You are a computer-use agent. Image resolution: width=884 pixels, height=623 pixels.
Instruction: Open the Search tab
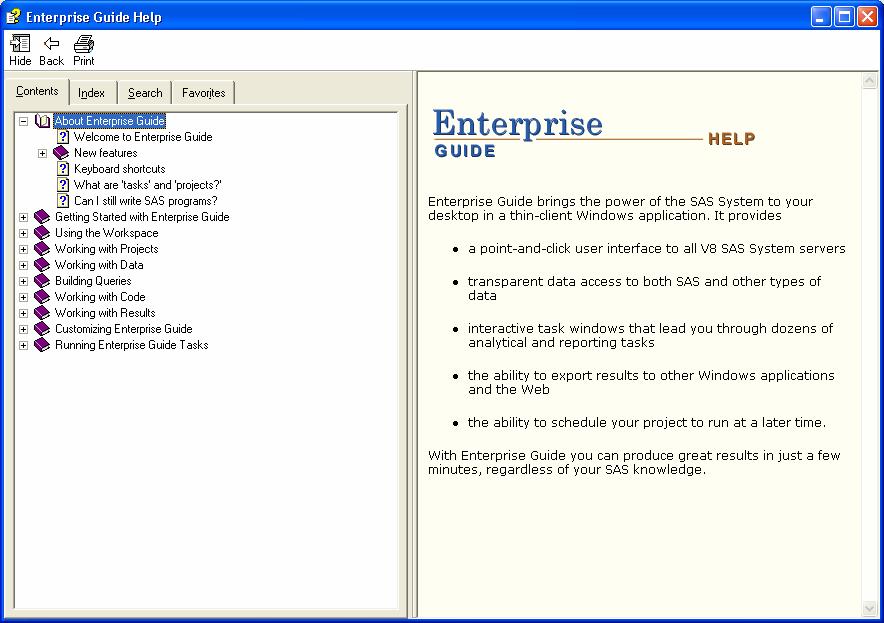145,93
